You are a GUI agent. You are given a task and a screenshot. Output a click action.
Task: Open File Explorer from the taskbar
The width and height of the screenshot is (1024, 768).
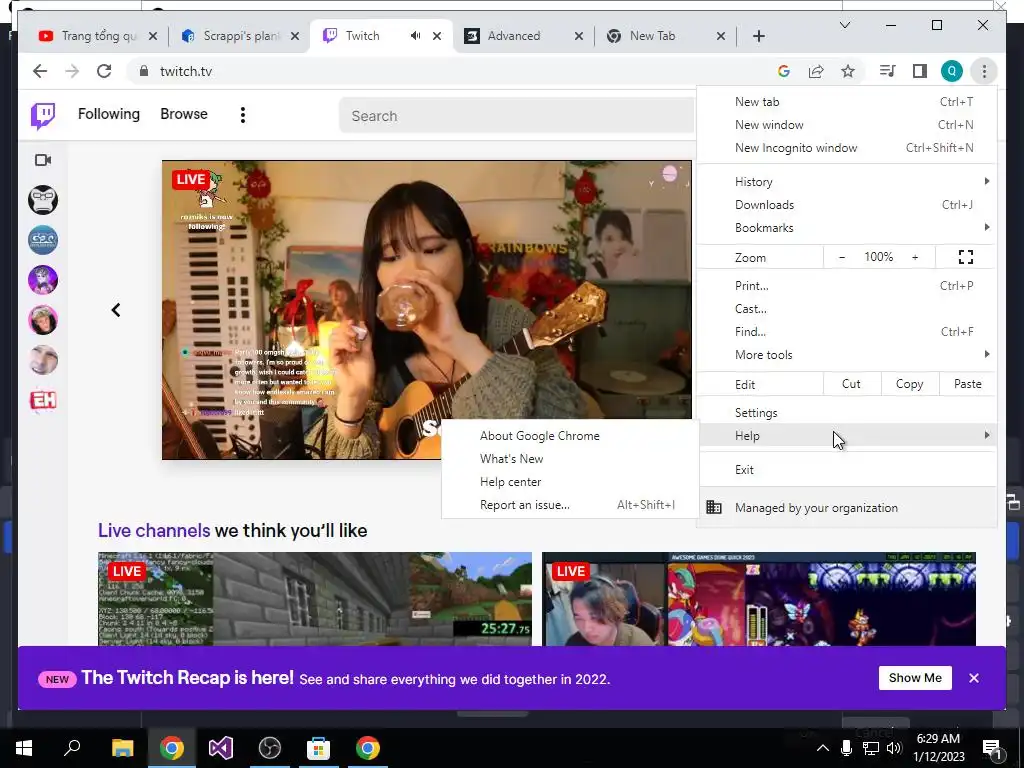[x=122, y=748]
